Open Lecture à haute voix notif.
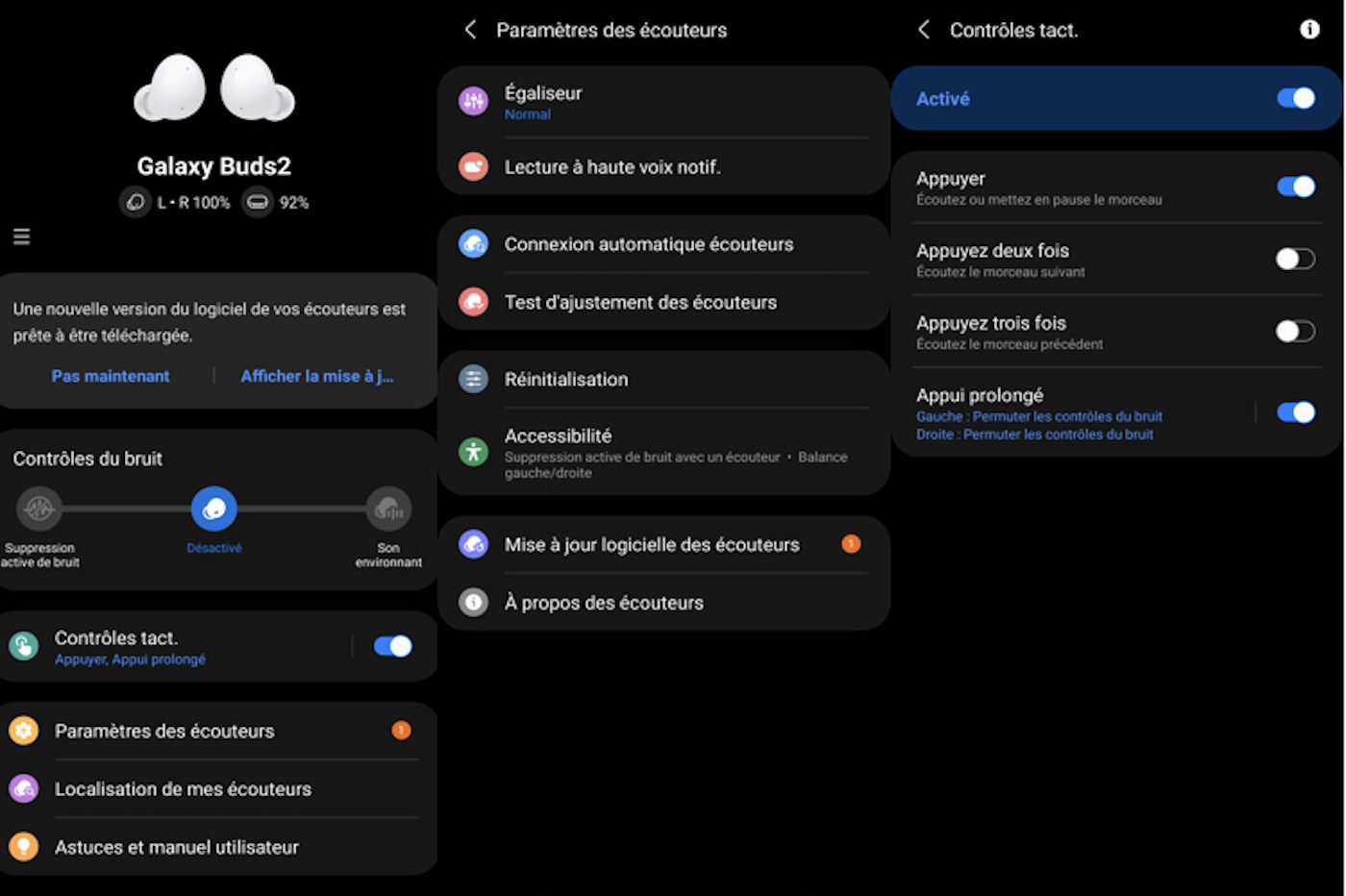Viewport: 1346px width, 896px height. [663, 167]
